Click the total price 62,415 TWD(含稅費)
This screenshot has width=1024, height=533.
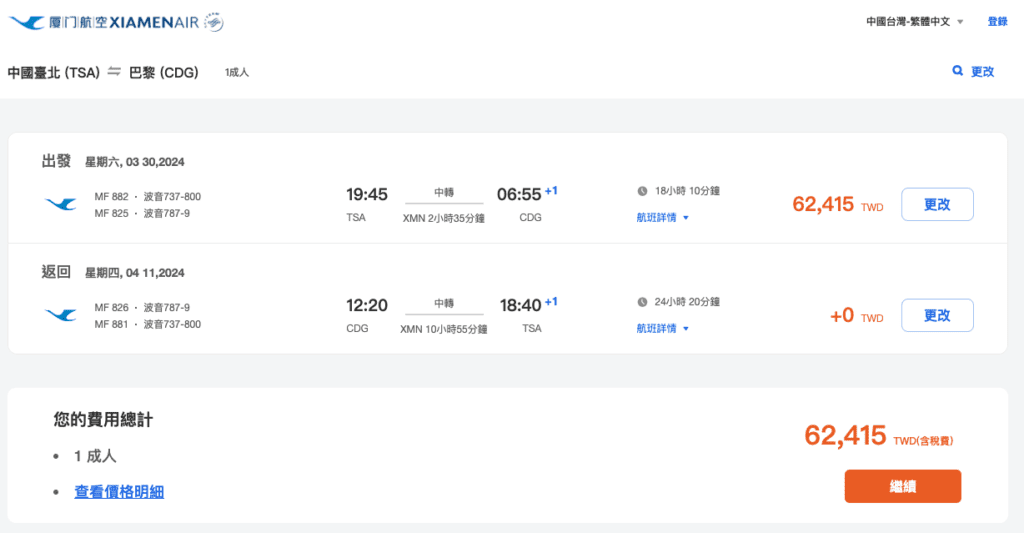878,436
